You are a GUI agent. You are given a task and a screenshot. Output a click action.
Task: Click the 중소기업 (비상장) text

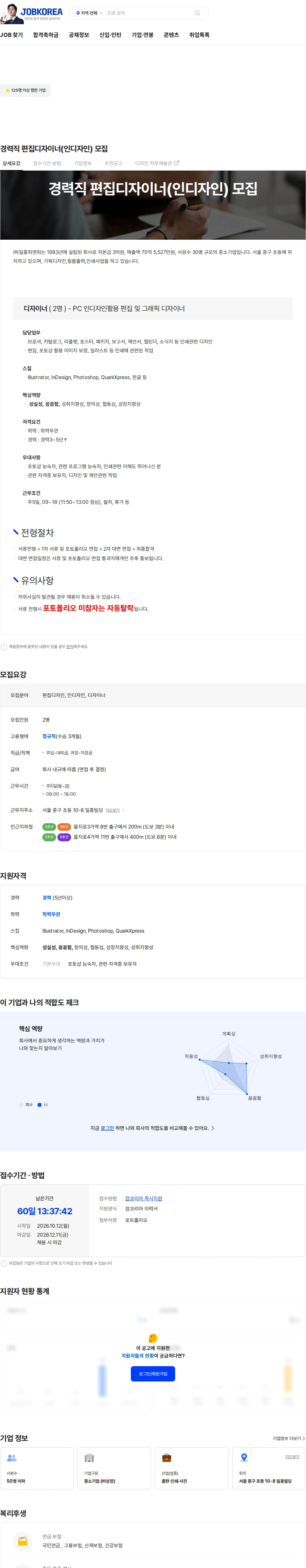point(99,1480)
